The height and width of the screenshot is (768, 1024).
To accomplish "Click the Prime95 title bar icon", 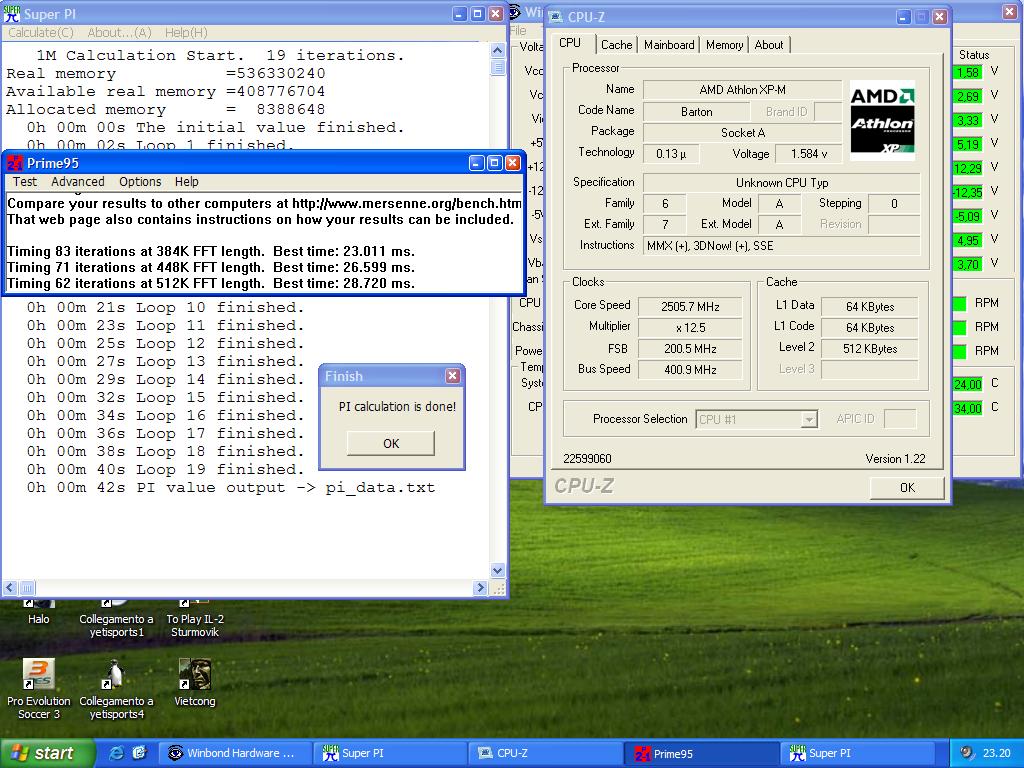I will 14,163.
